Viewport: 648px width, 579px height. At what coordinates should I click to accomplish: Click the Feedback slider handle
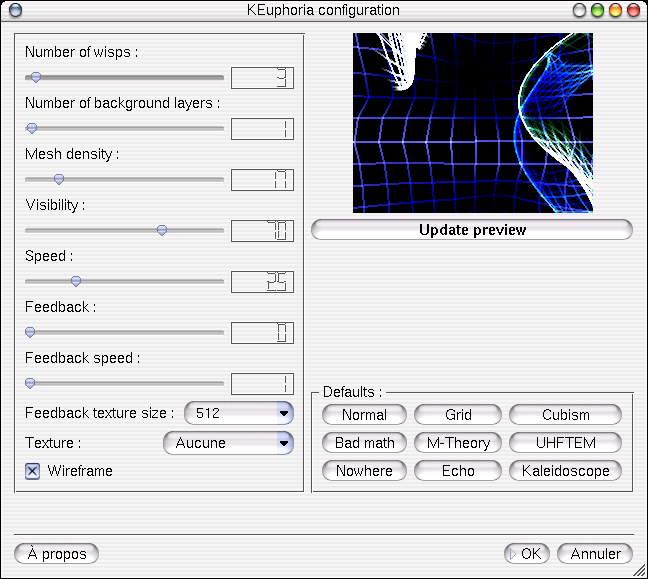(x=30, y=332)
